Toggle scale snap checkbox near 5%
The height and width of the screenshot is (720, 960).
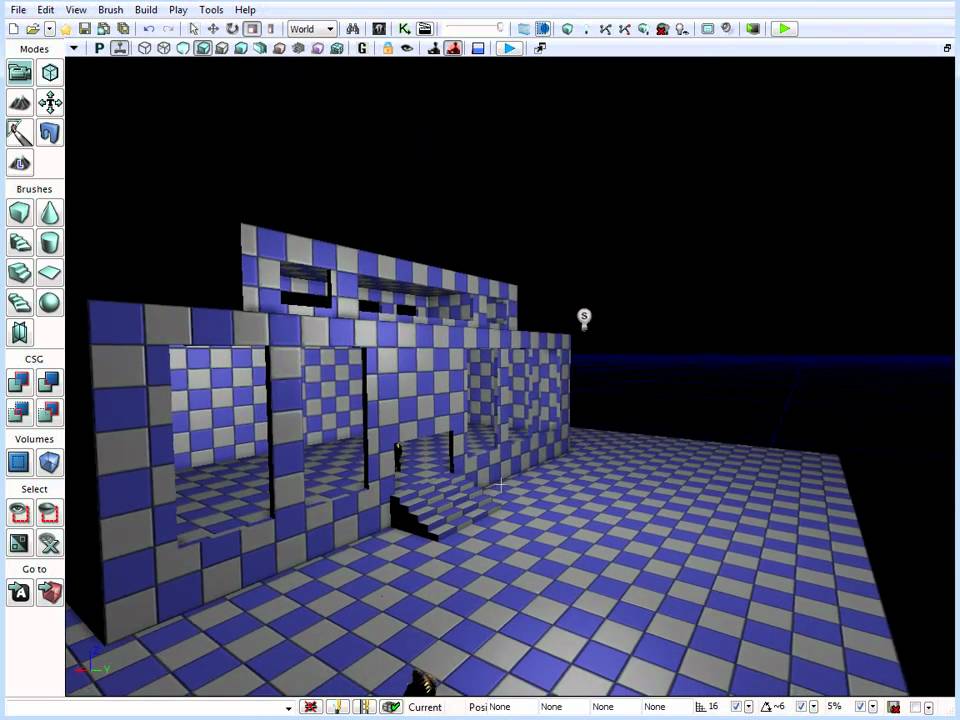coord(860,707)
